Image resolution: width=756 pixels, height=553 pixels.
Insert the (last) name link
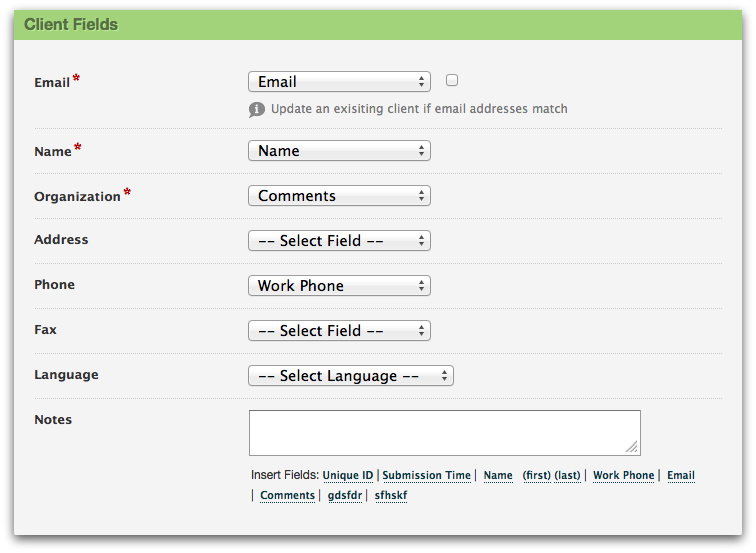pyautogui.click(x=567, y=476)
